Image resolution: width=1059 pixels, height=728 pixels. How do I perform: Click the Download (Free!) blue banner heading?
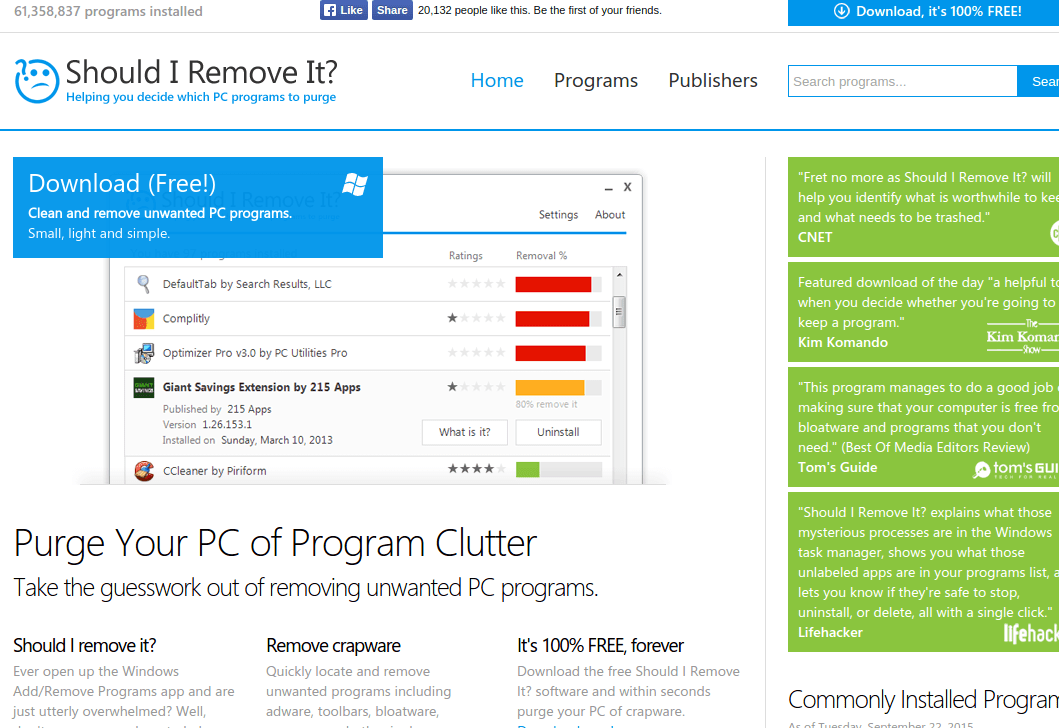point(122,183)
